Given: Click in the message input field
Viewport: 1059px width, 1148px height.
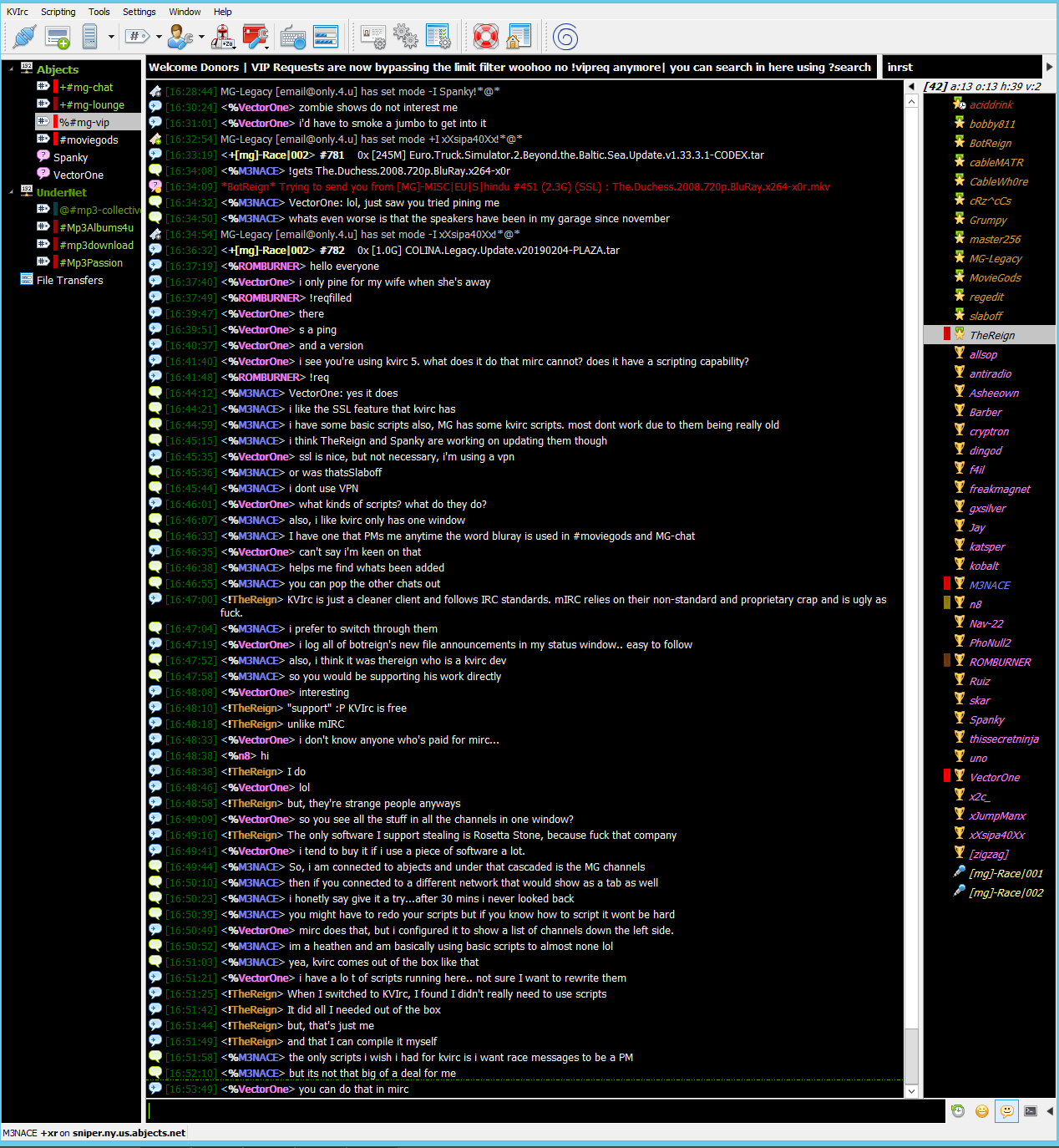Looking at the screenshot, I should click(545, 1110).
